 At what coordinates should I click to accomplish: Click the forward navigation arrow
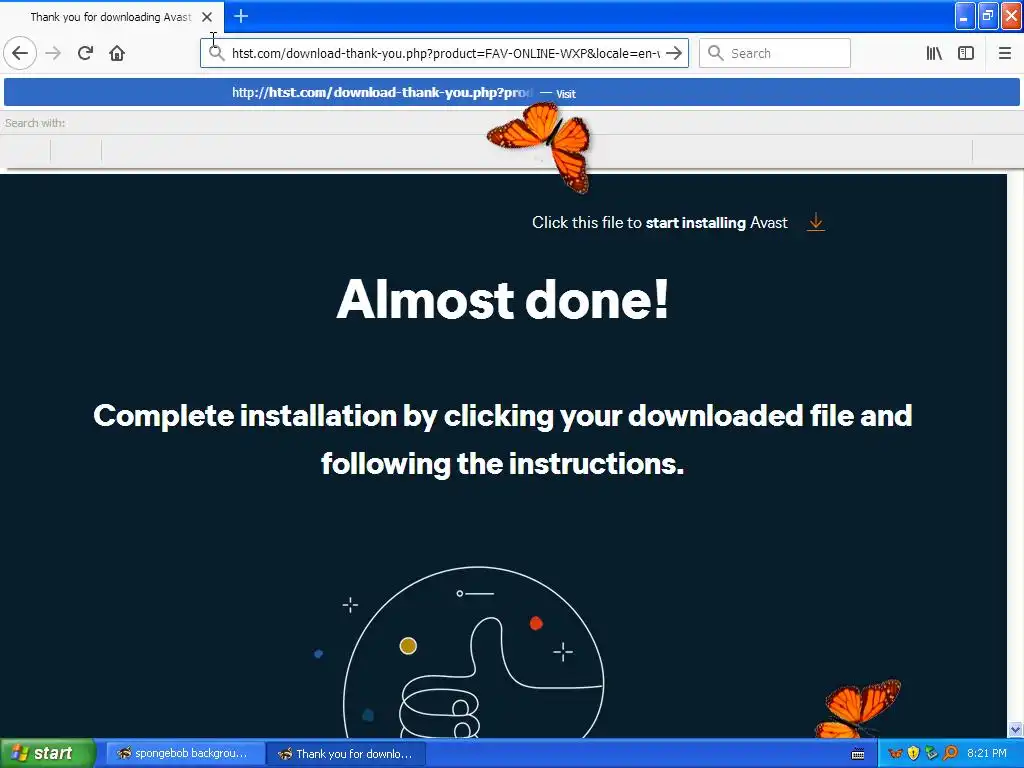(x=53, y=53)
